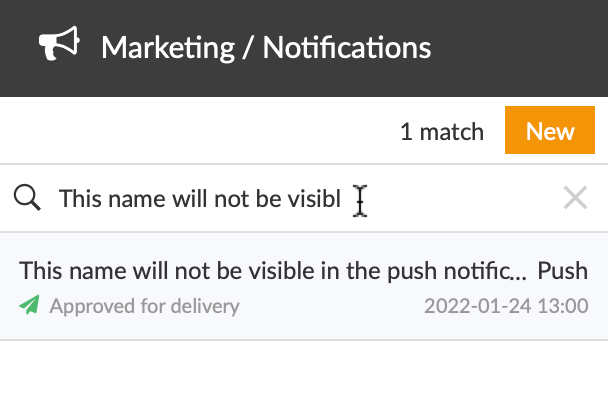Click the "1 match" result count
608x414 pixels.
point(441,132)
